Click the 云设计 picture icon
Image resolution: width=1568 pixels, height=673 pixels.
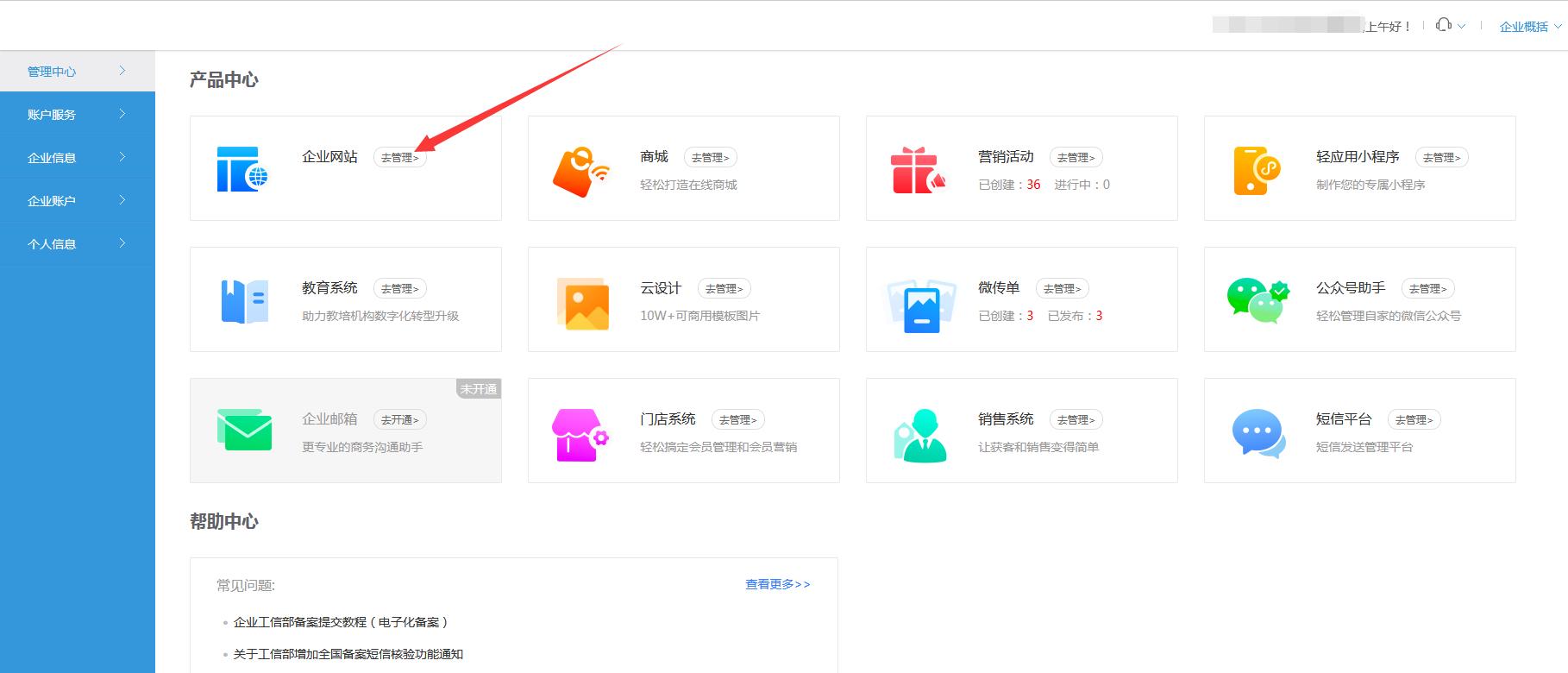tap(583, 304)
